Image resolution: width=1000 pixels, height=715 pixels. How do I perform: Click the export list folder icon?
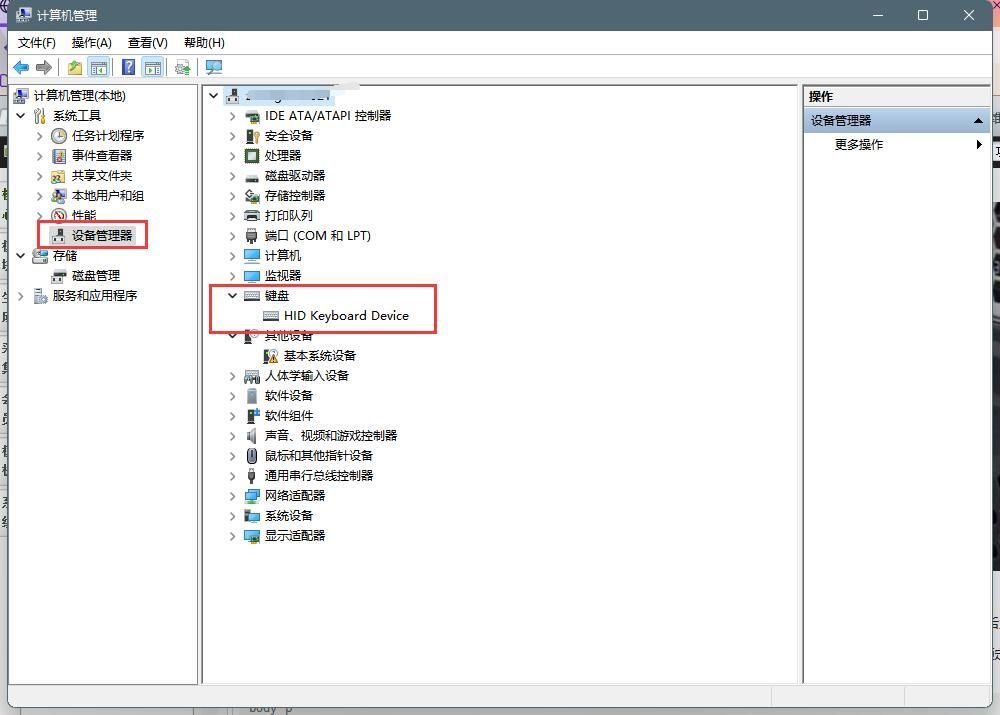pos(73,66)
